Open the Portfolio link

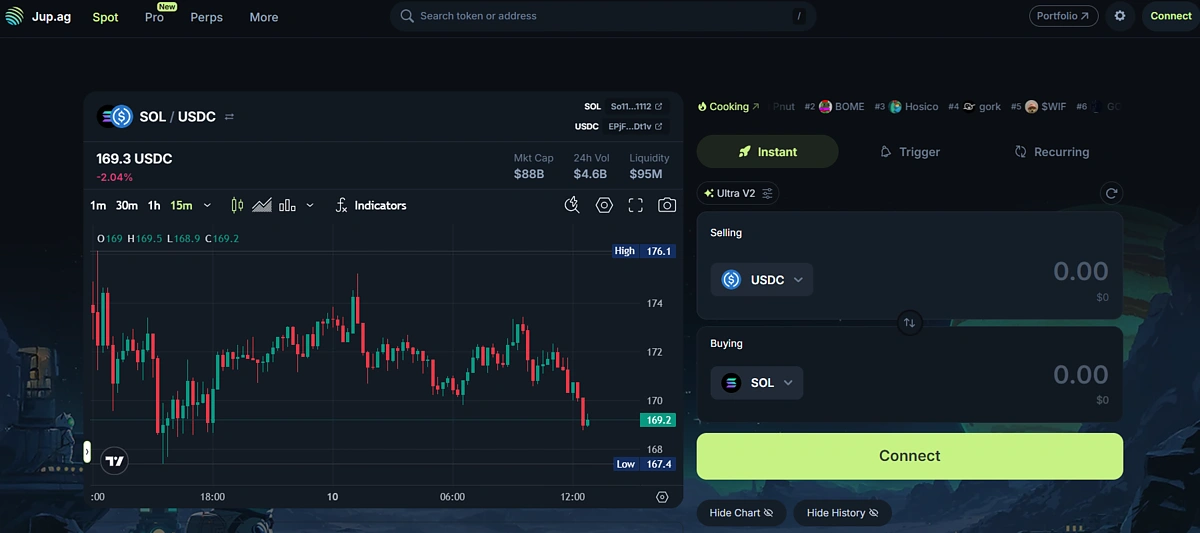pos(1063,16)
